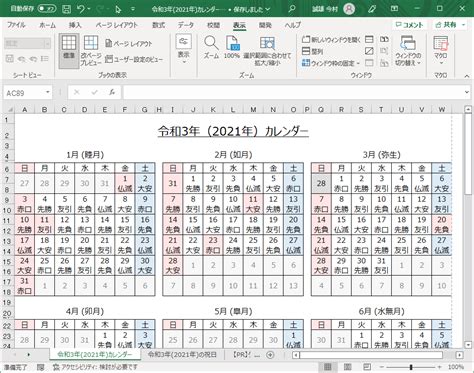The image size is (474, 373).
Task: Click the Save icon in title bar
Action: [67, 8]
